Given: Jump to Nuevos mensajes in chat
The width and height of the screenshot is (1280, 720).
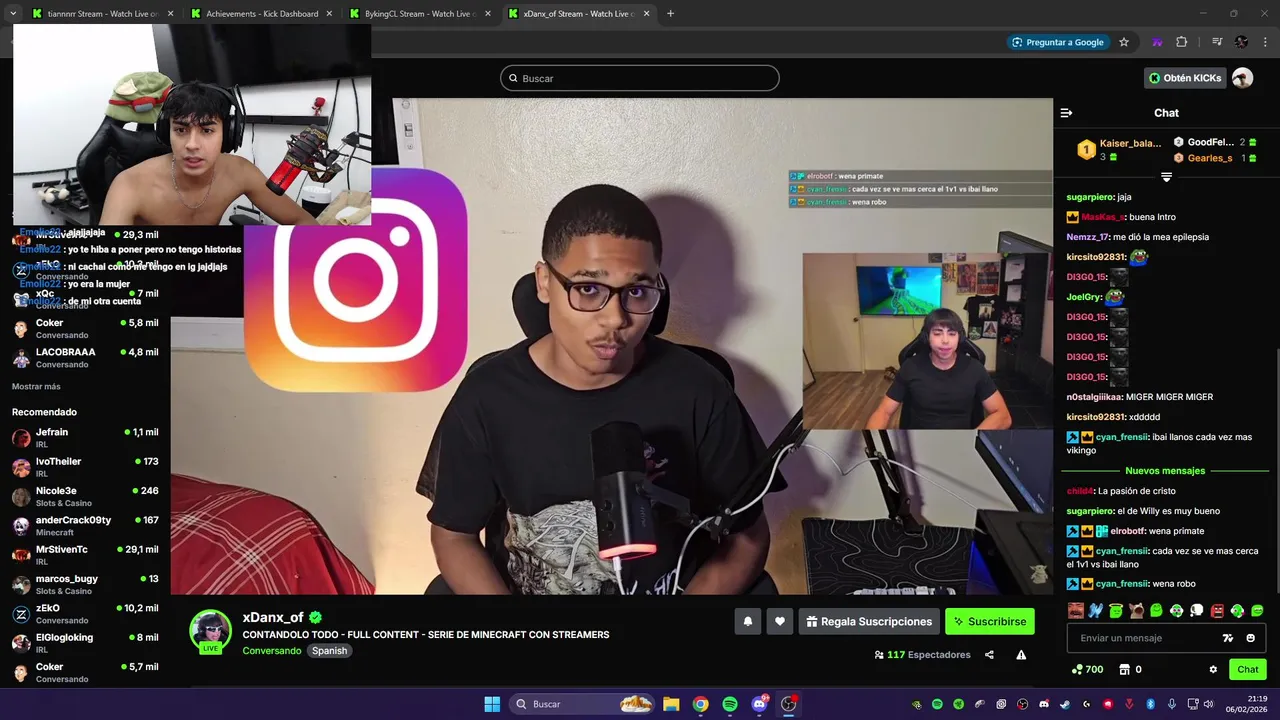Looking at the screenshot, I should (1165, 471).
